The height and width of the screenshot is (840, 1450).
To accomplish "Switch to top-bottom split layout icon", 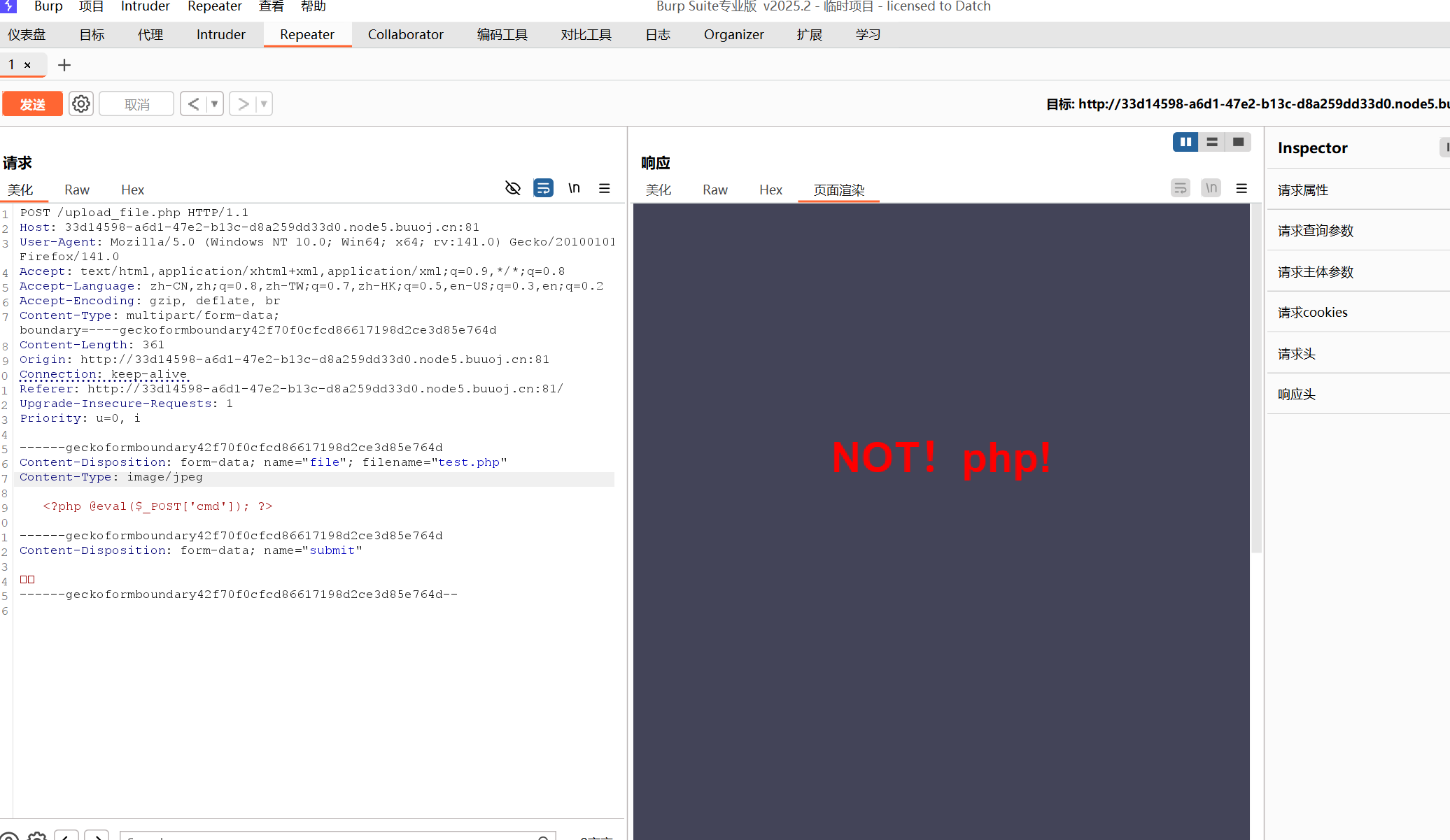I will [x=1212, y=142].
